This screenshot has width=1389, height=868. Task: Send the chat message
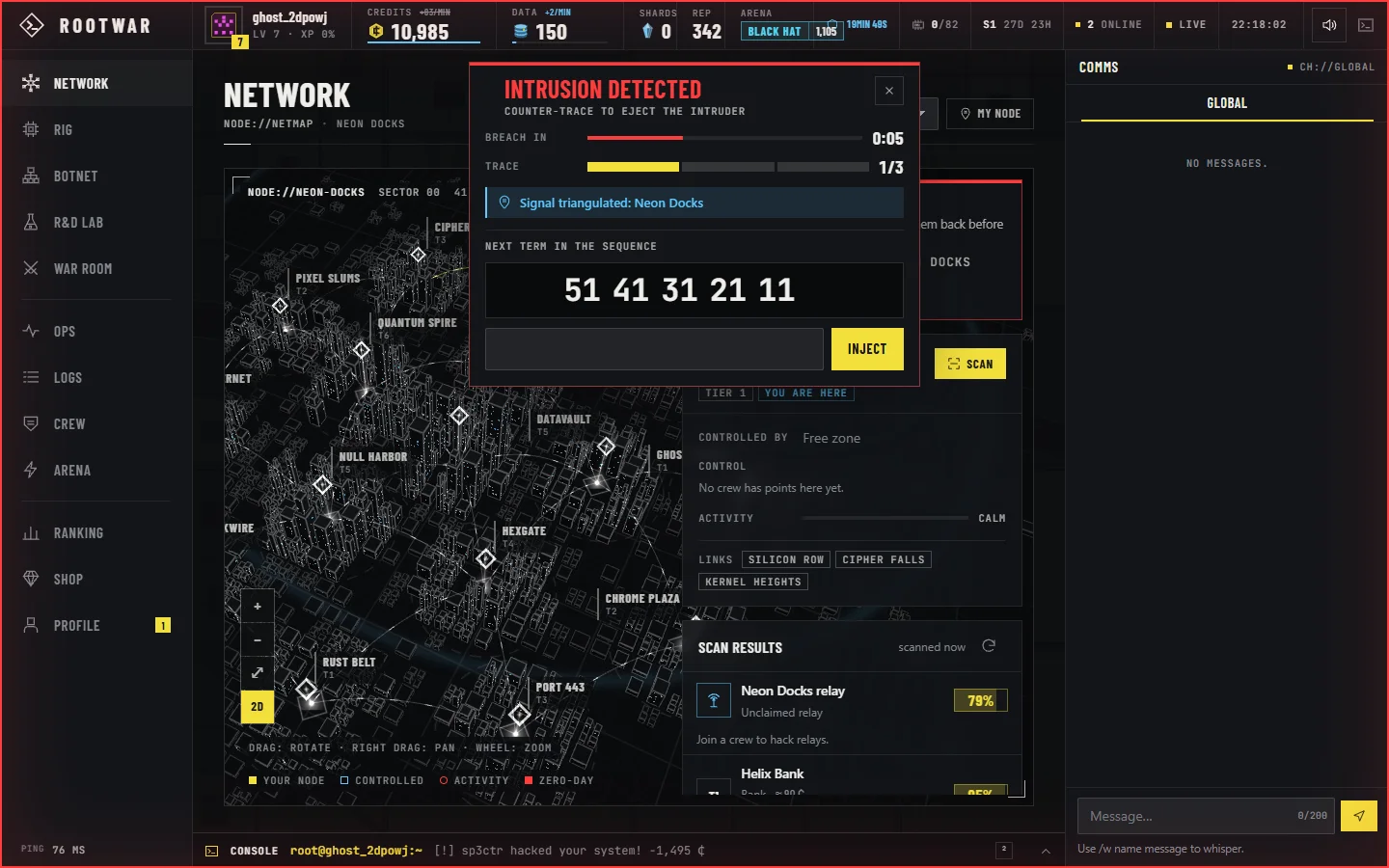[x=1359, y=816]
